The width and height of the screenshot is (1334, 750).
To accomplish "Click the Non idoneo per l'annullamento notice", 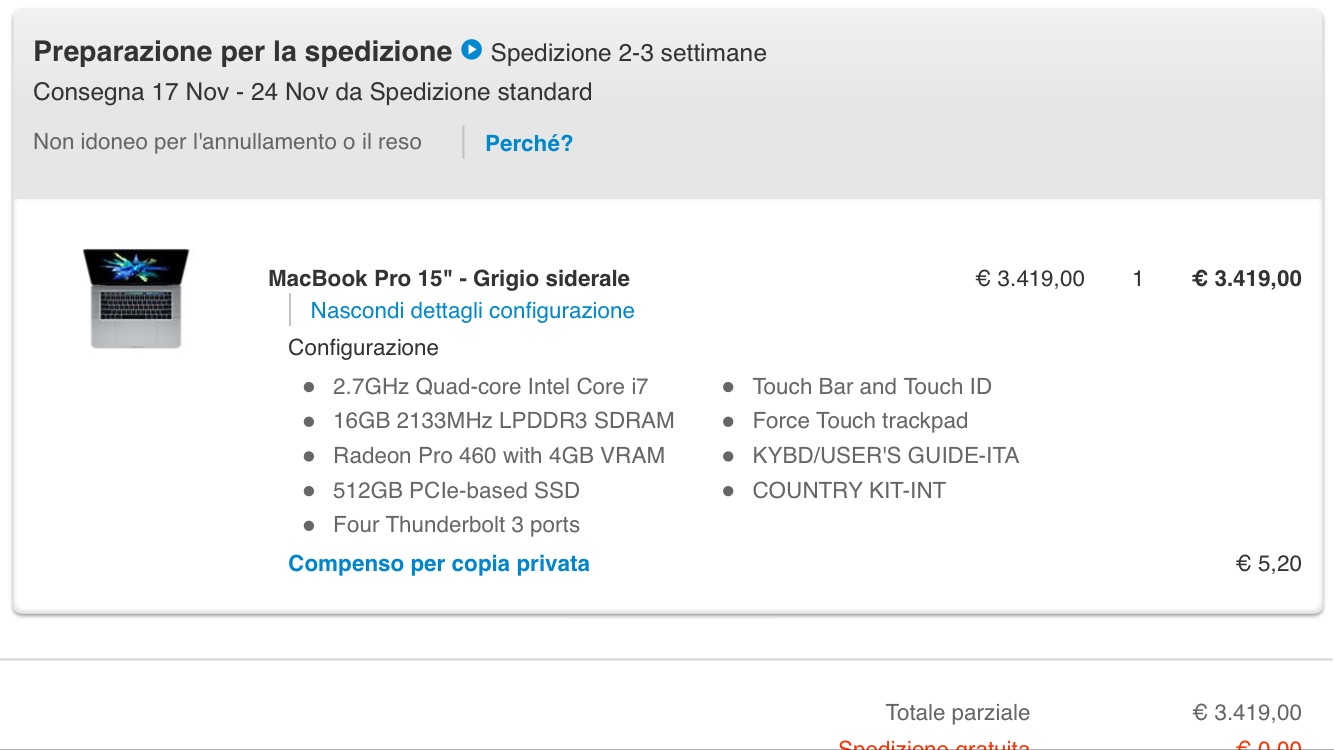I will pyautogui.click(x=227, y=142).
